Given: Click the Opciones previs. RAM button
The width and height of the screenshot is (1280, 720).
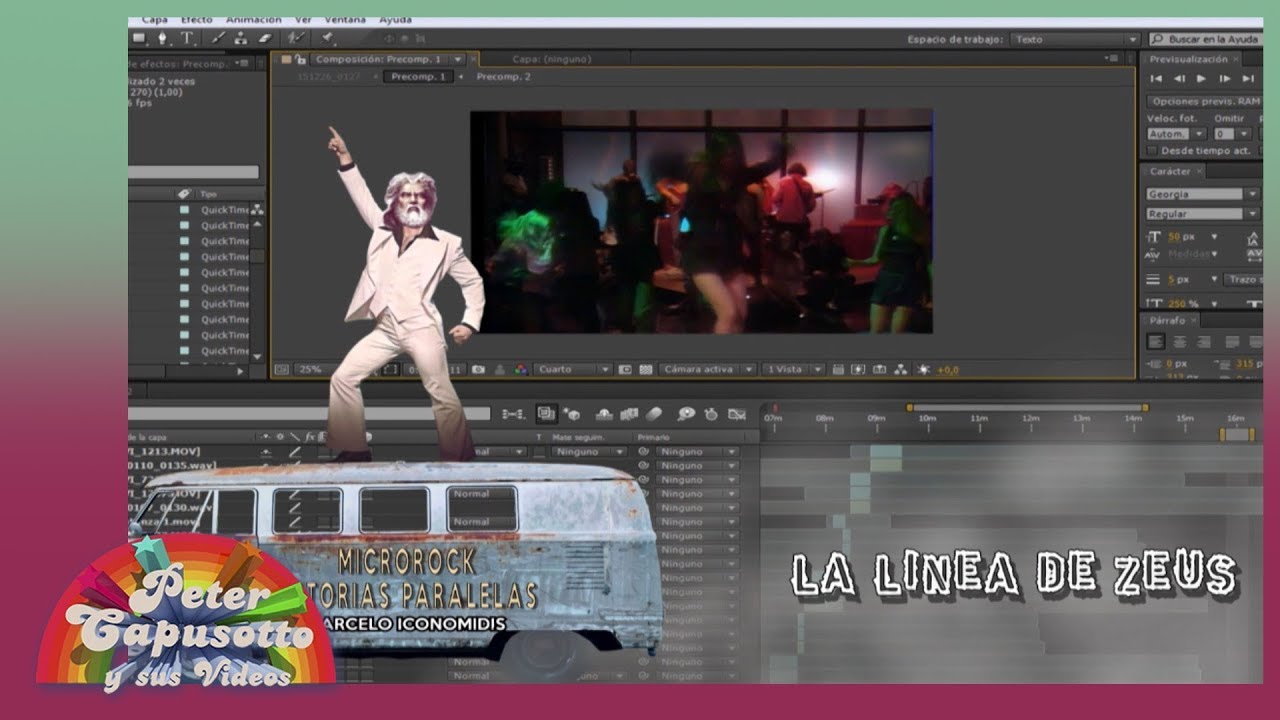Looking at the screenshot, I should (x=1205, y=101).
